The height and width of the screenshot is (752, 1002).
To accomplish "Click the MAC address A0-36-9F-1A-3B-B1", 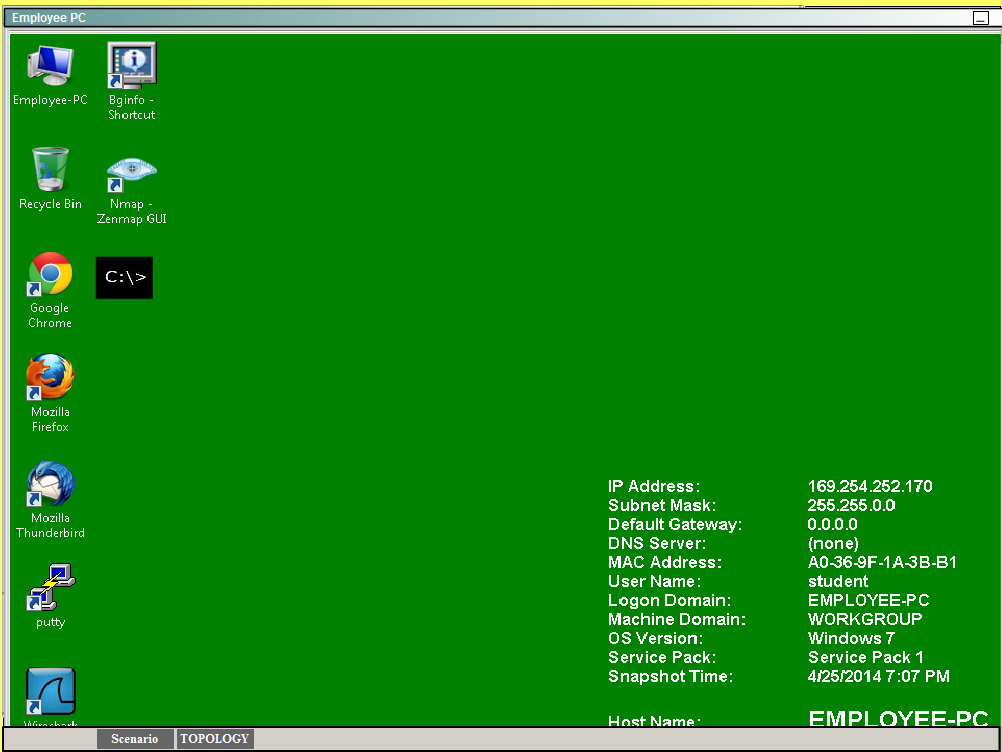I will (x=882, y=563).
